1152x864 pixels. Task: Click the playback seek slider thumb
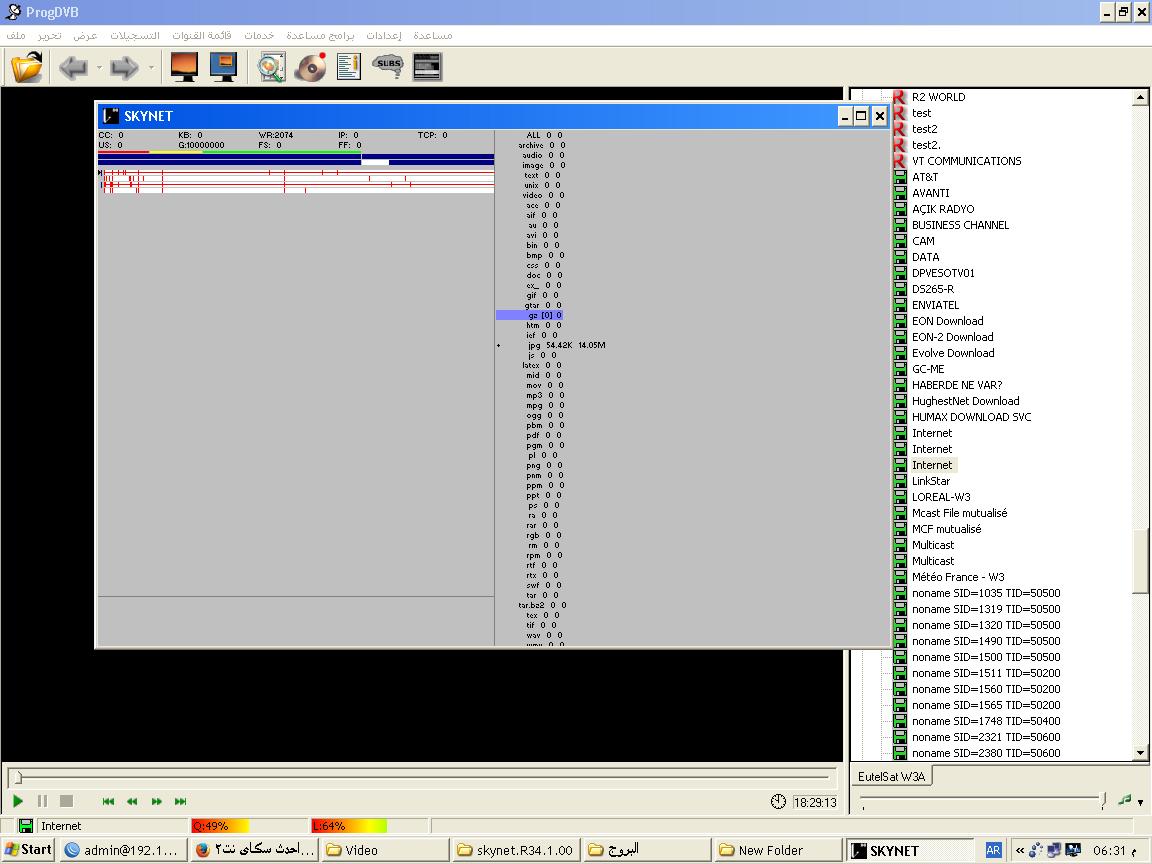tap(18, 777)
